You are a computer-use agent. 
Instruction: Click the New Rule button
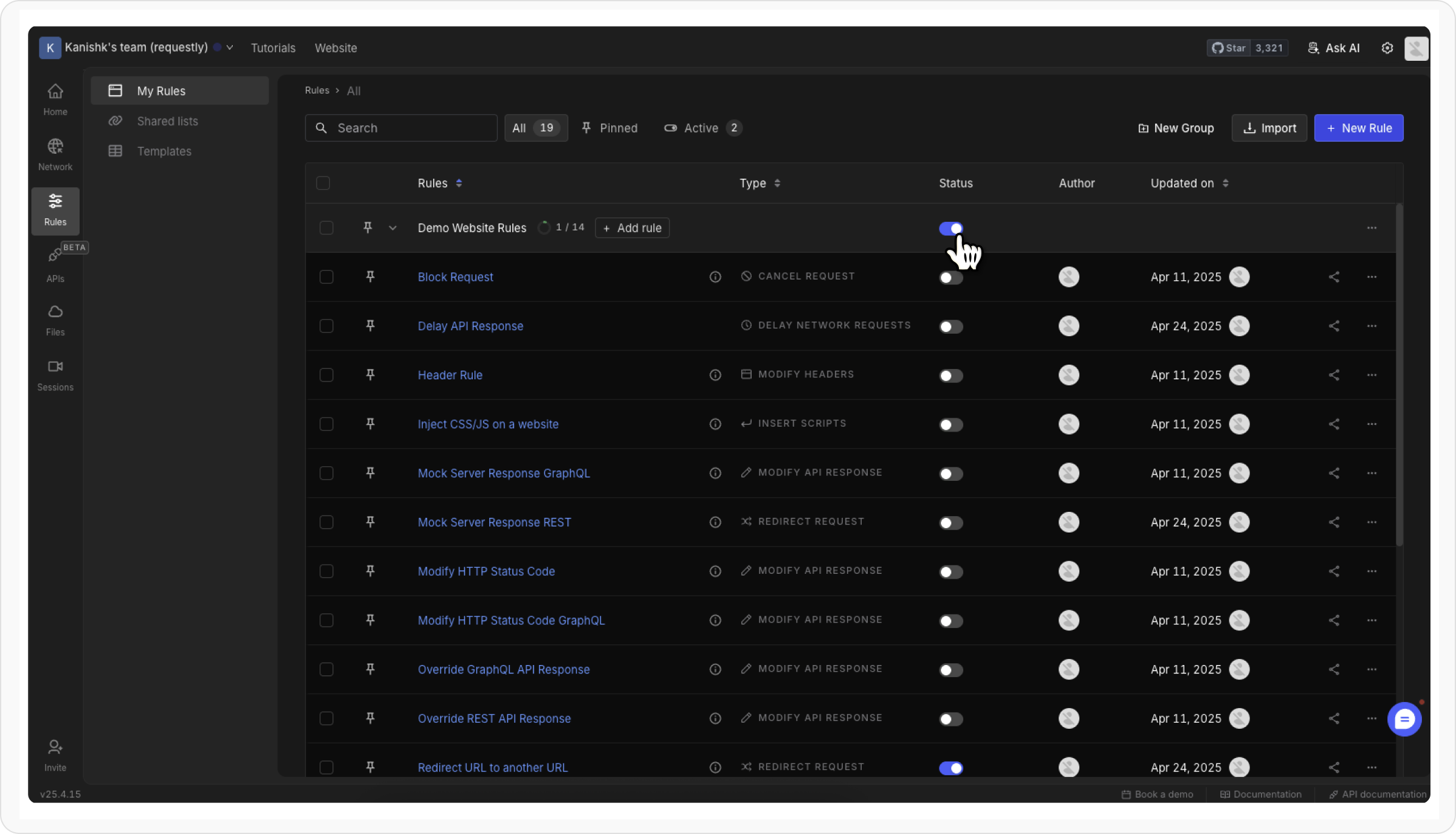pos(1358,128)
